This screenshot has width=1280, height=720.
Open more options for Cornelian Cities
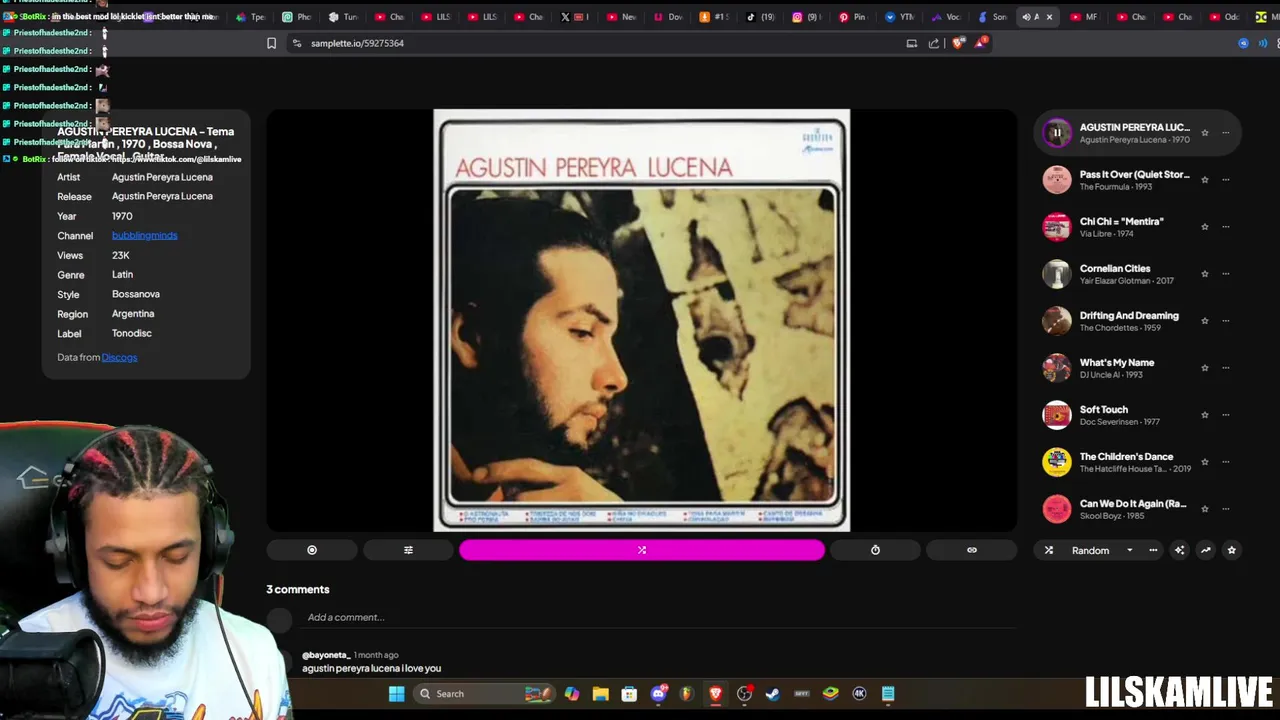point(1226,274)
